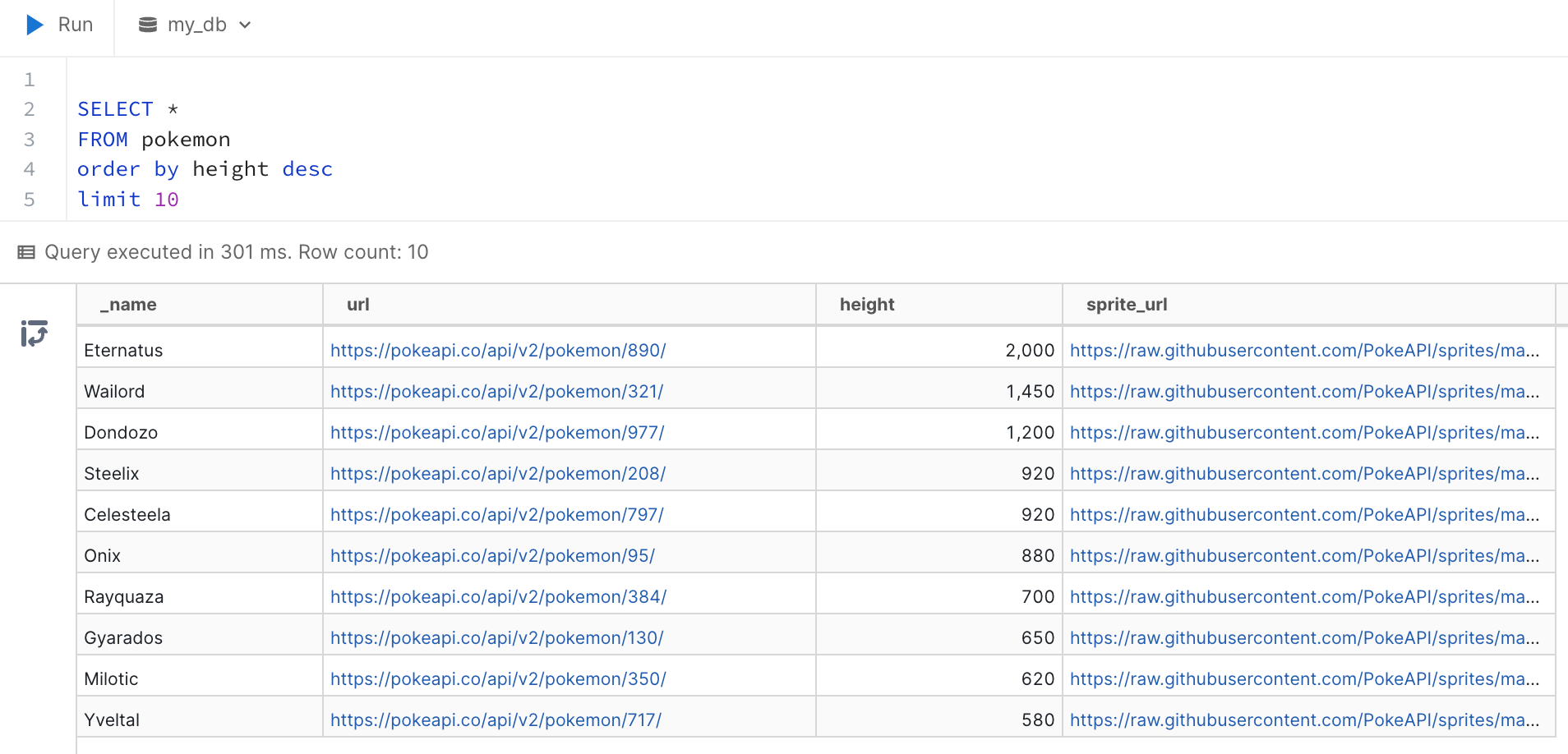Open the pokemon/350/ API link
This screenshot has width=1568, height=754.
498,679
